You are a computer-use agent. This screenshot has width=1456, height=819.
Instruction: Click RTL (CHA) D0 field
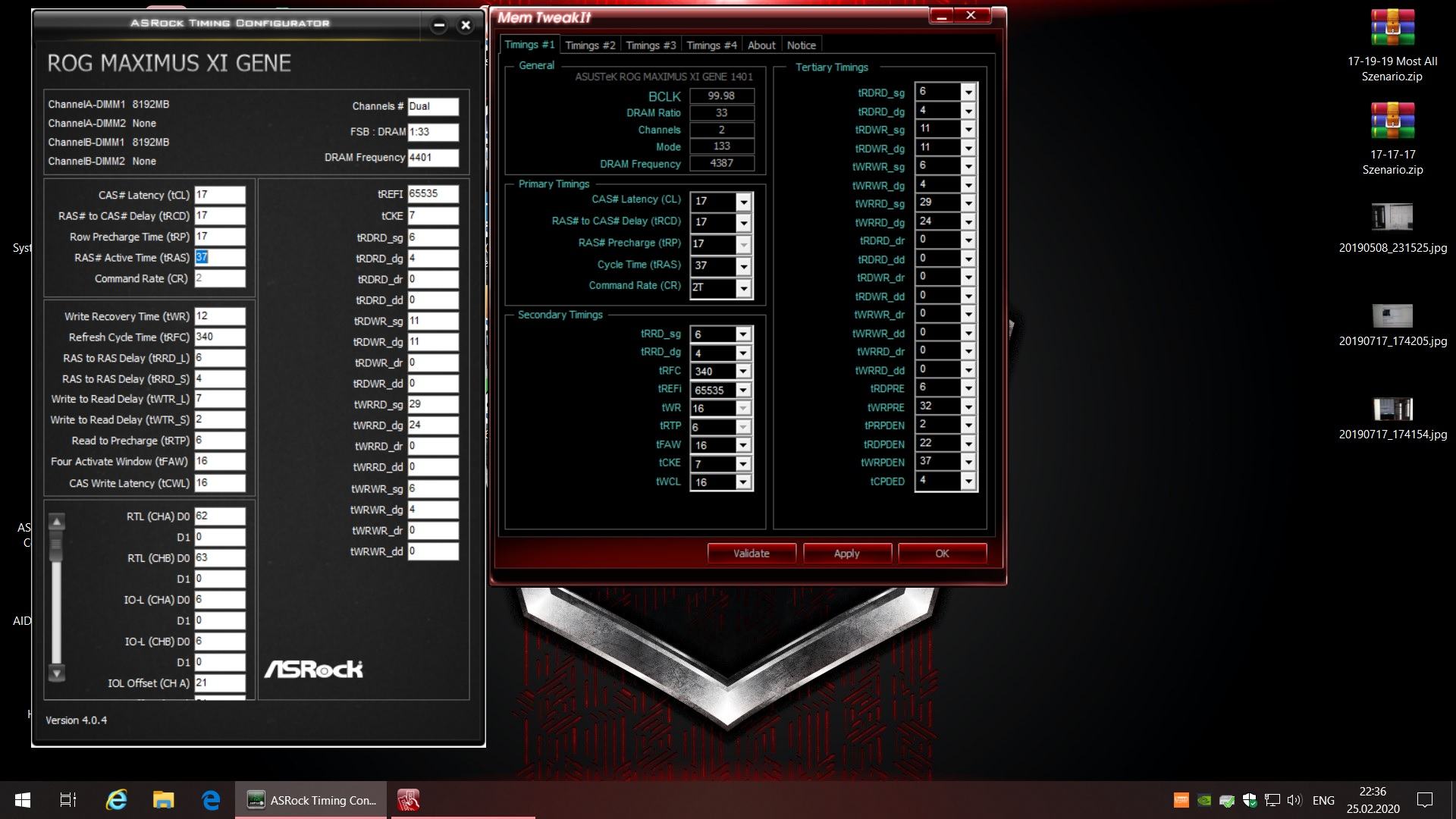click(220, 516)
